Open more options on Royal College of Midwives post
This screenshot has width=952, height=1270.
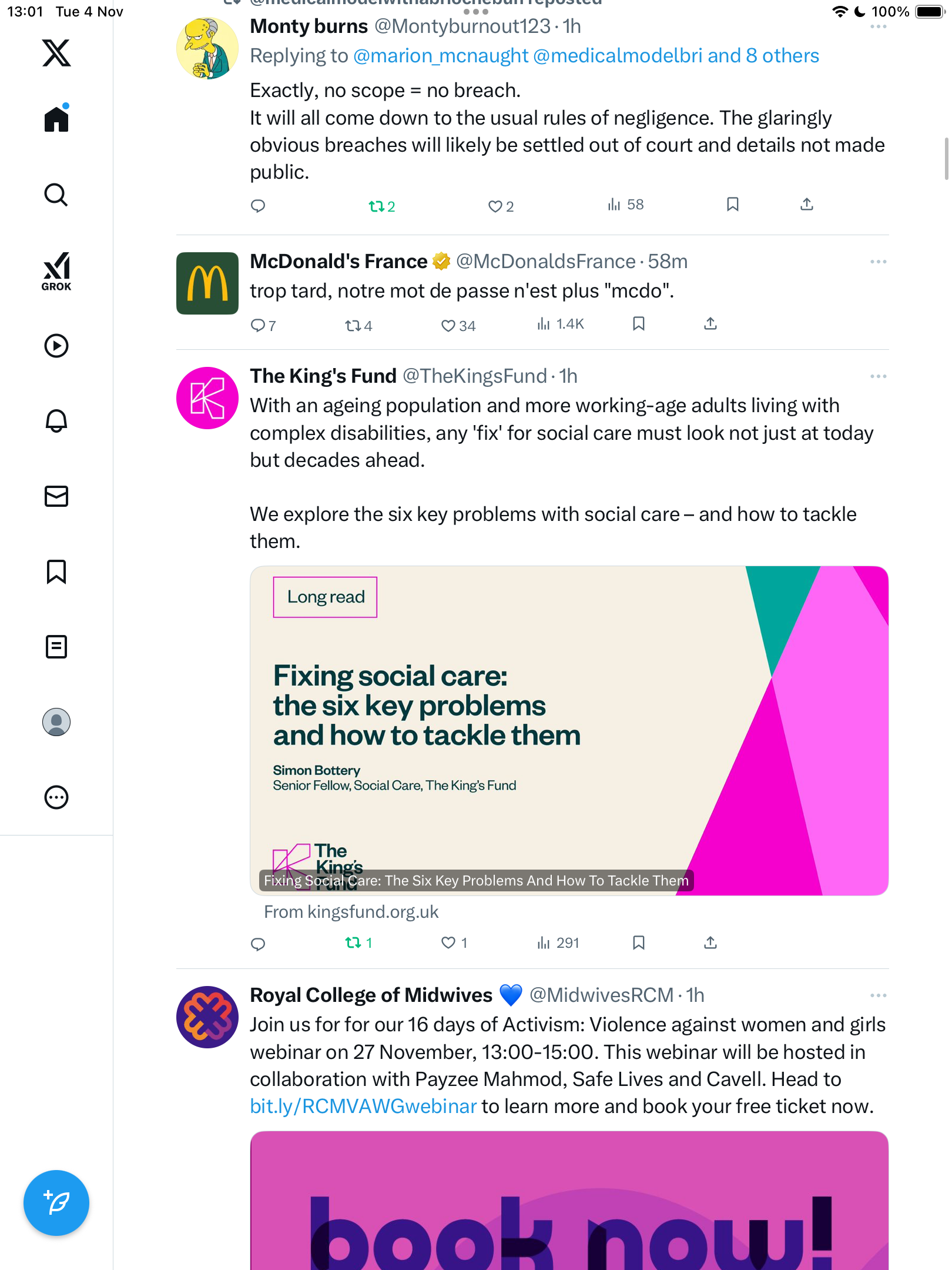tap(878, 995)
